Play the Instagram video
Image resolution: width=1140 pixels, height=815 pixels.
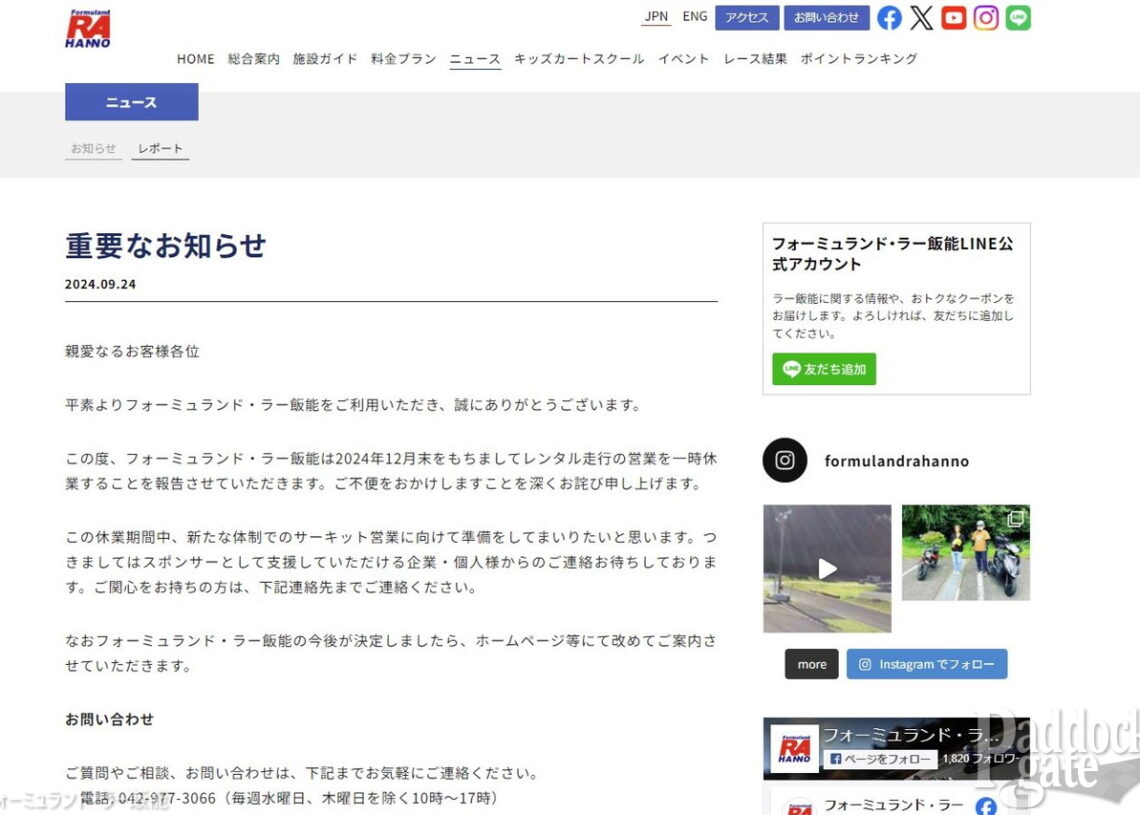(x=827, y=568)
